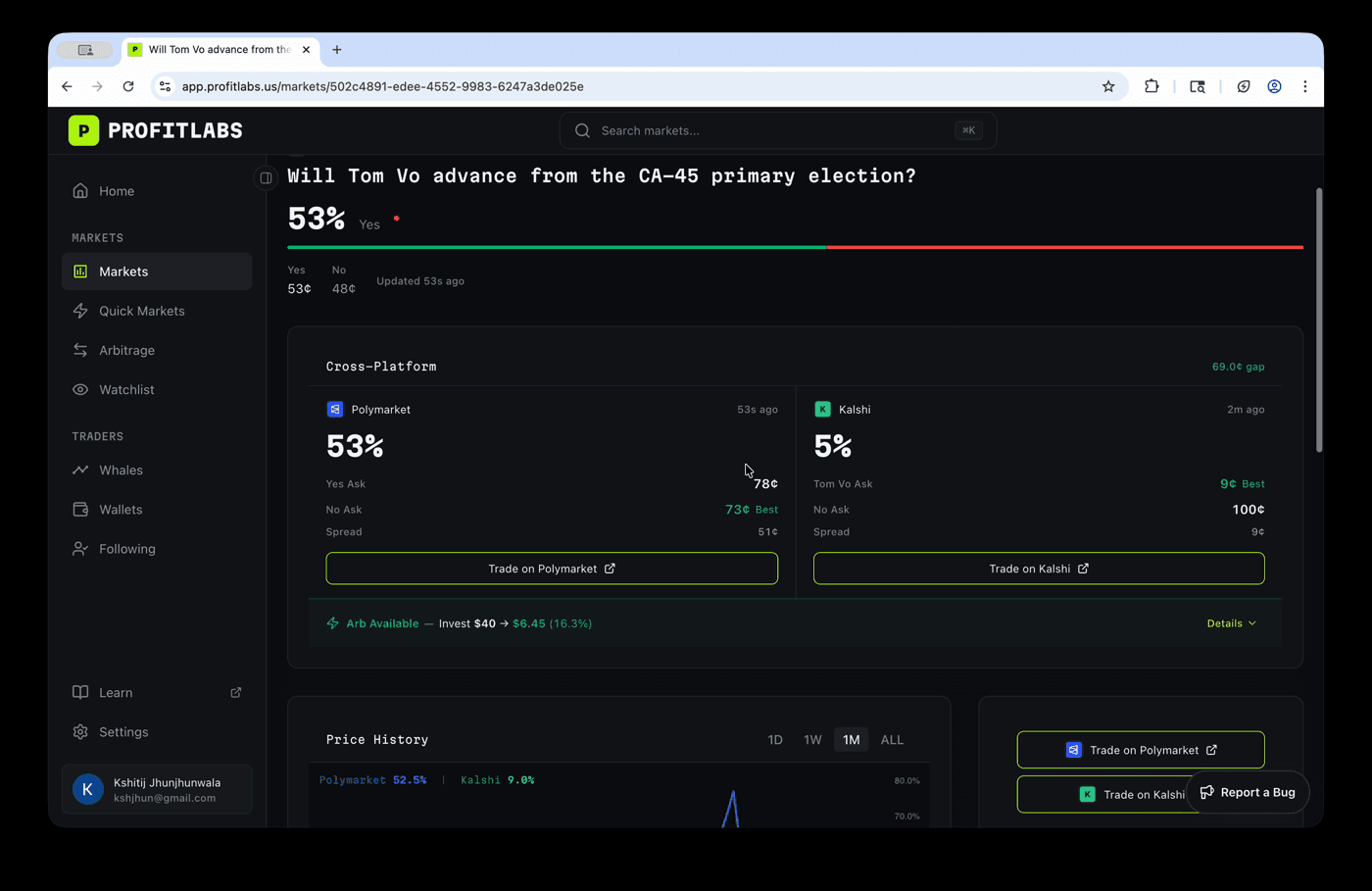Expand the arbitrage Details dropdown
1372x891 pixels.
[1232, 623]
